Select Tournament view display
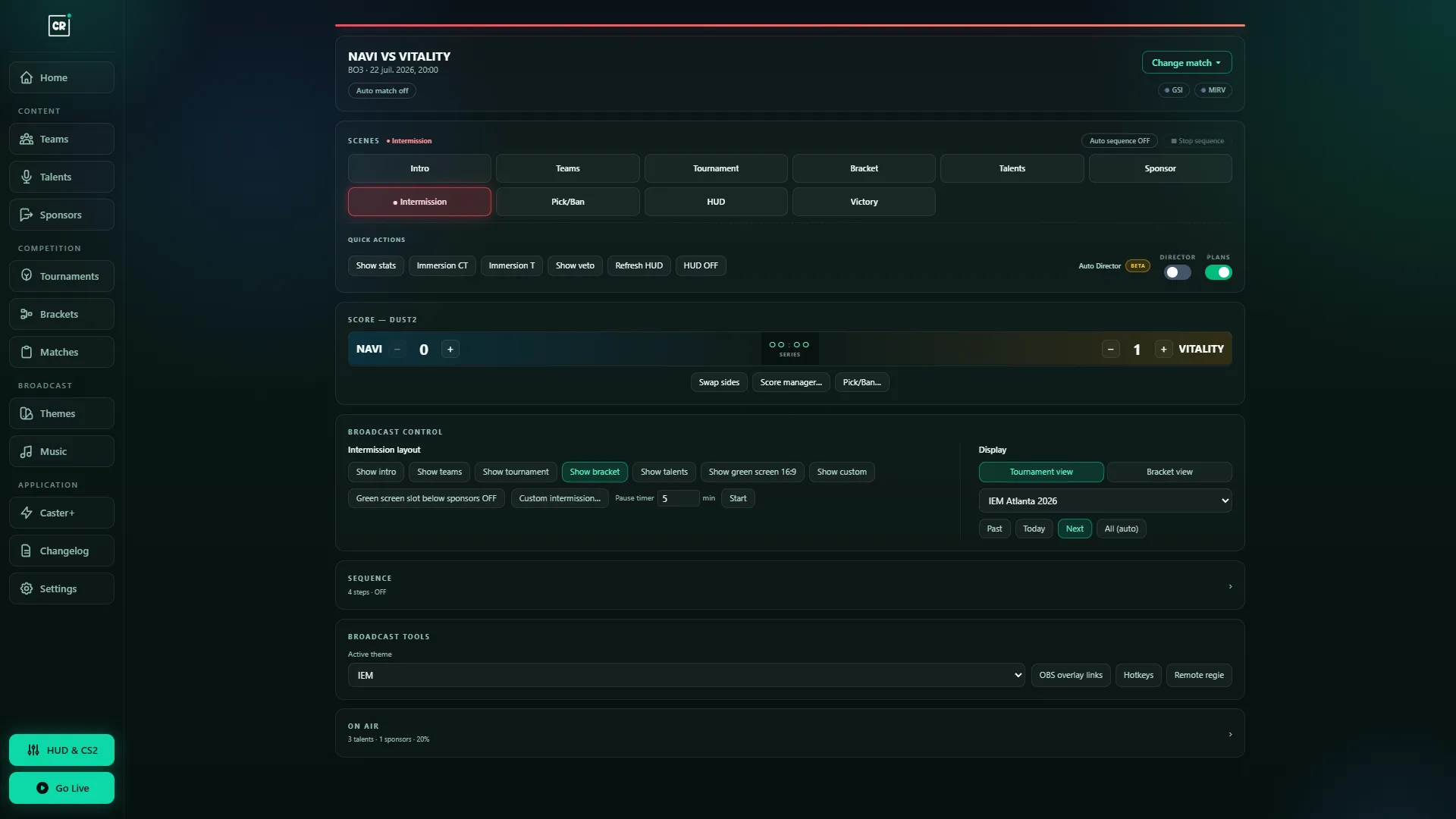Screen dimensions: 1456x819 click(1041, 472)
